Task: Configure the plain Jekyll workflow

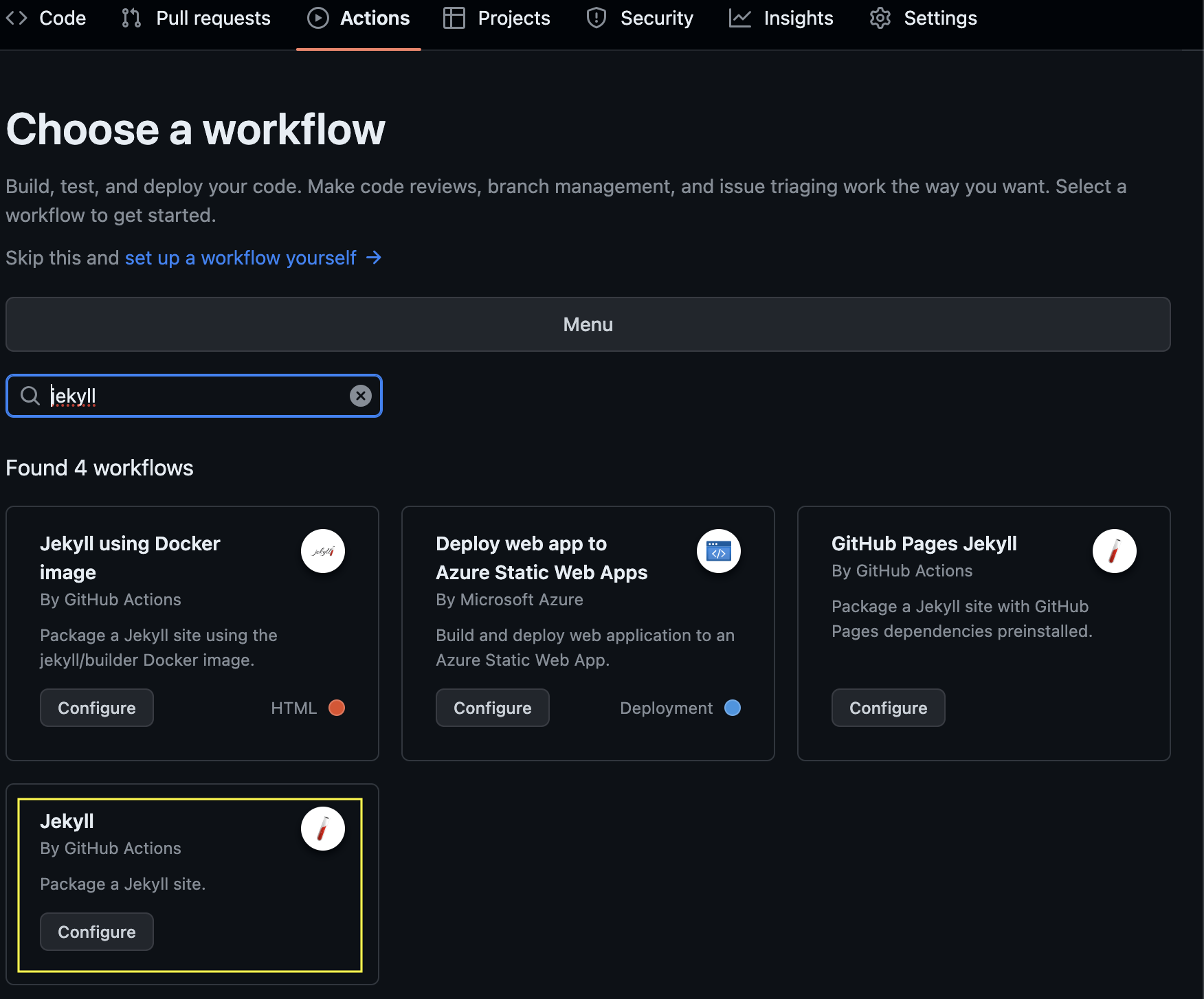Action: pos(97,932)
